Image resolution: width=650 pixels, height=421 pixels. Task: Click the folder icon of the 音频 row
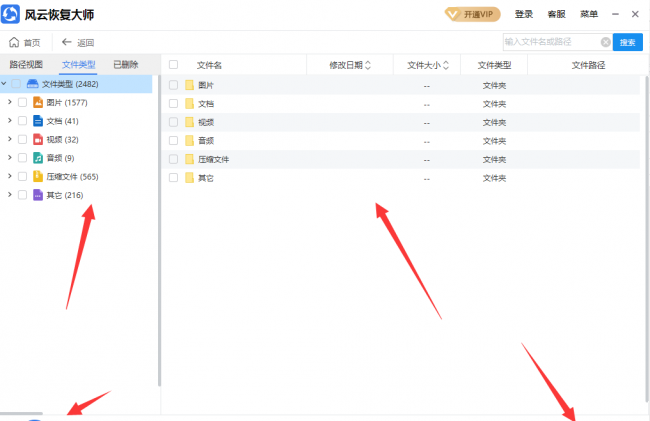click(x=189, y=140)
